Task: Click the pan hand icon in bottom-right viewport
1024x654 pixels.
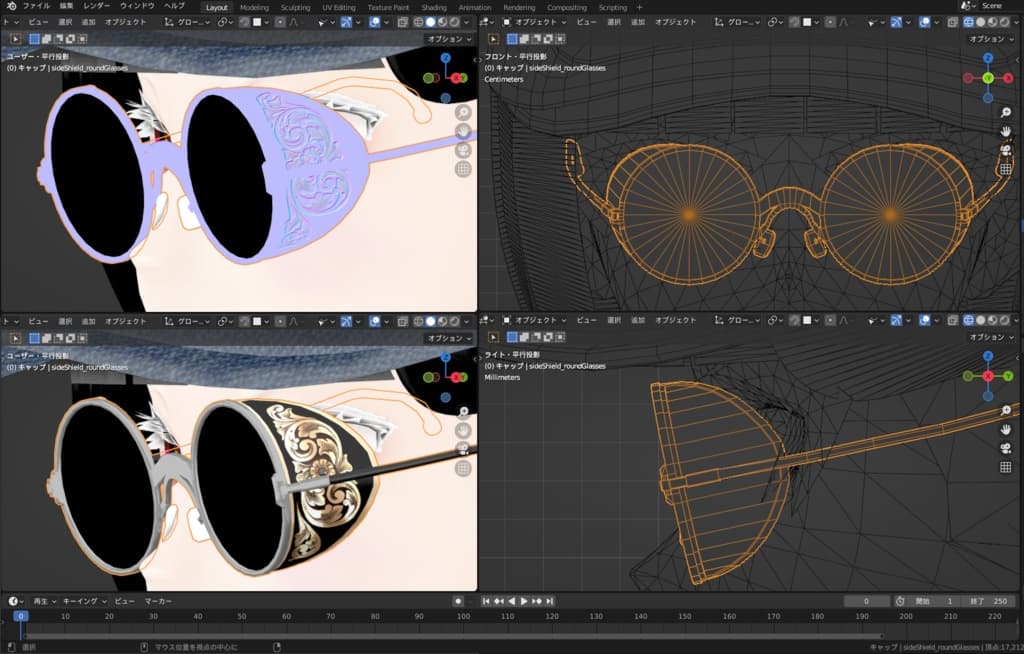Action: (1006, 429)
